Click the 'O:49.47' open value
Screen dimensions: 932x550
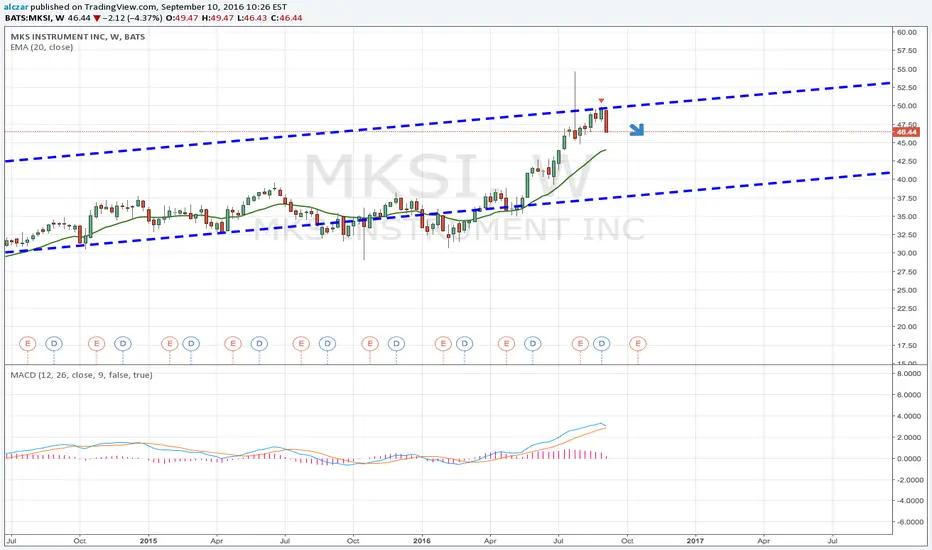pos(182,18)
